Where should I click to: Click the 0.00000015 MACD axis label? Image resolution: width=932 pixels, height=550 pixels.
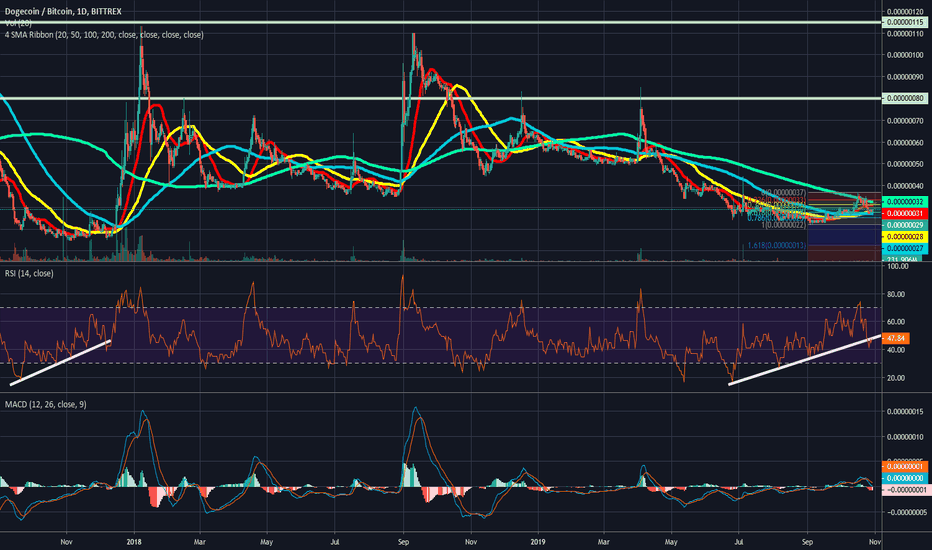(x=905, y=412)
